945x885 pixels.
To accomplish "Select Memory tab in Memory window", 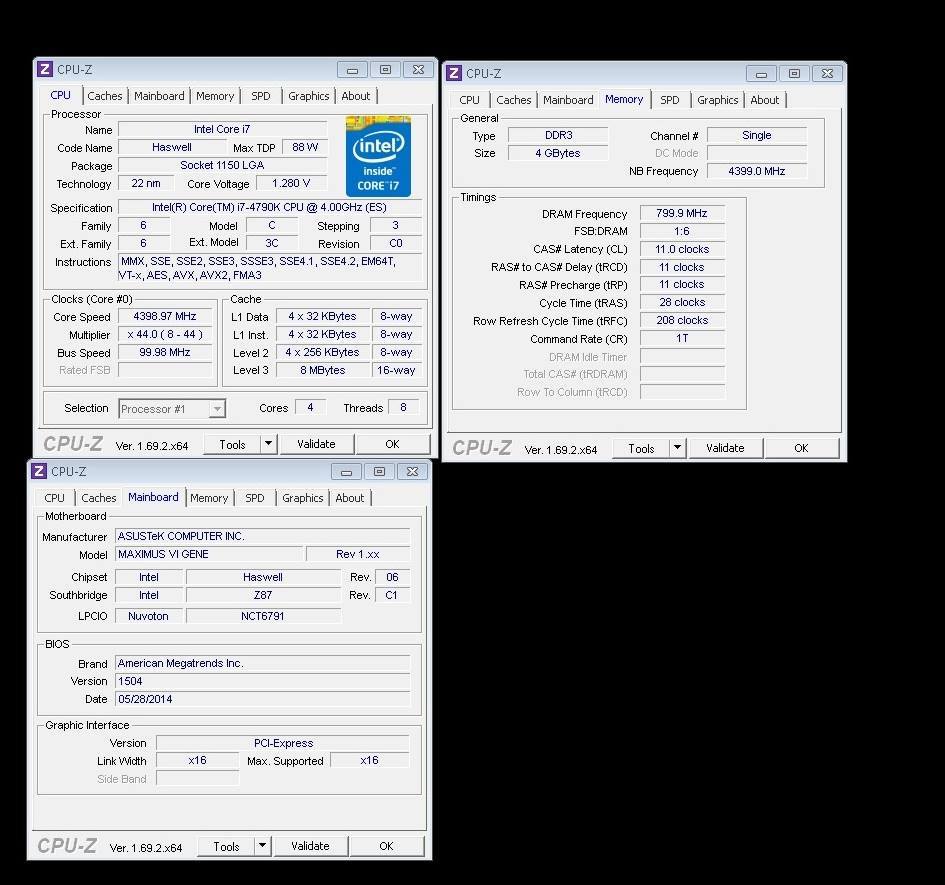I will click(624, 99).
